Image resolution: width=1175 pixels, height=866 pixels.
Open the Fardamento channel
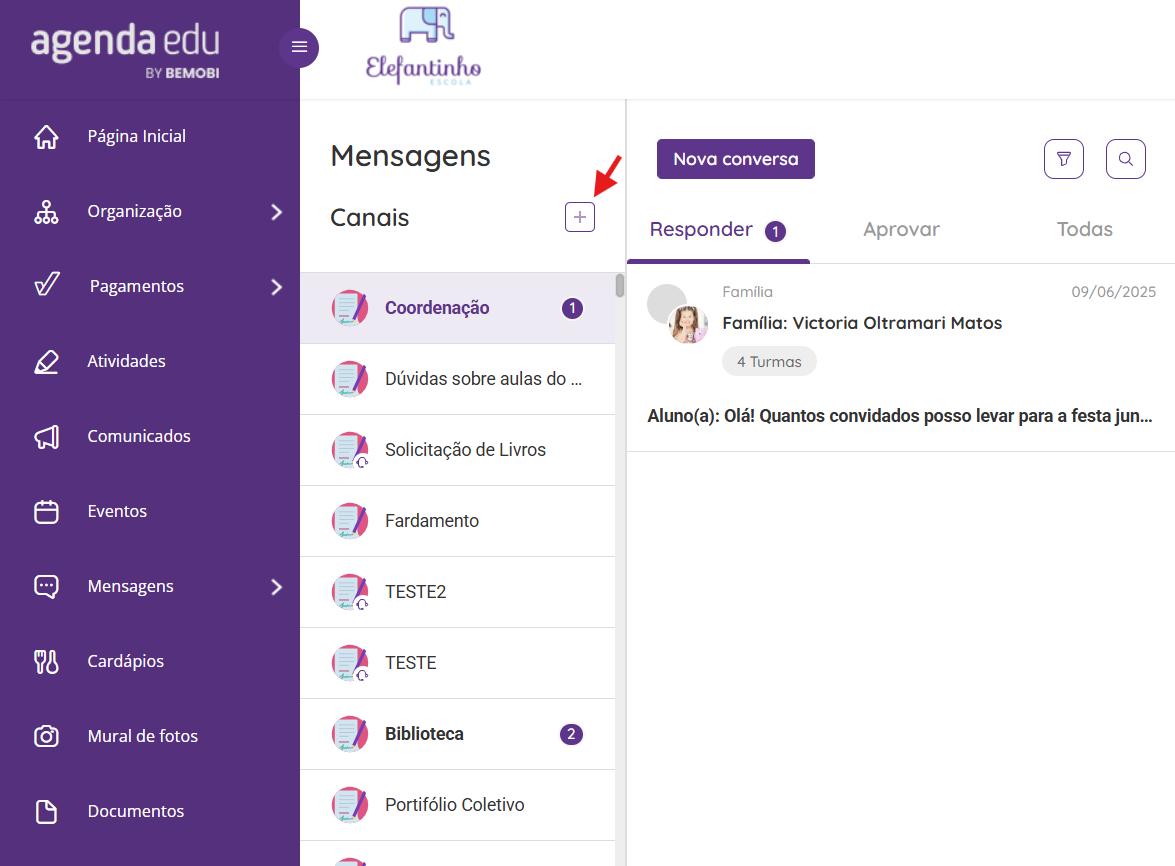point(458,521)
